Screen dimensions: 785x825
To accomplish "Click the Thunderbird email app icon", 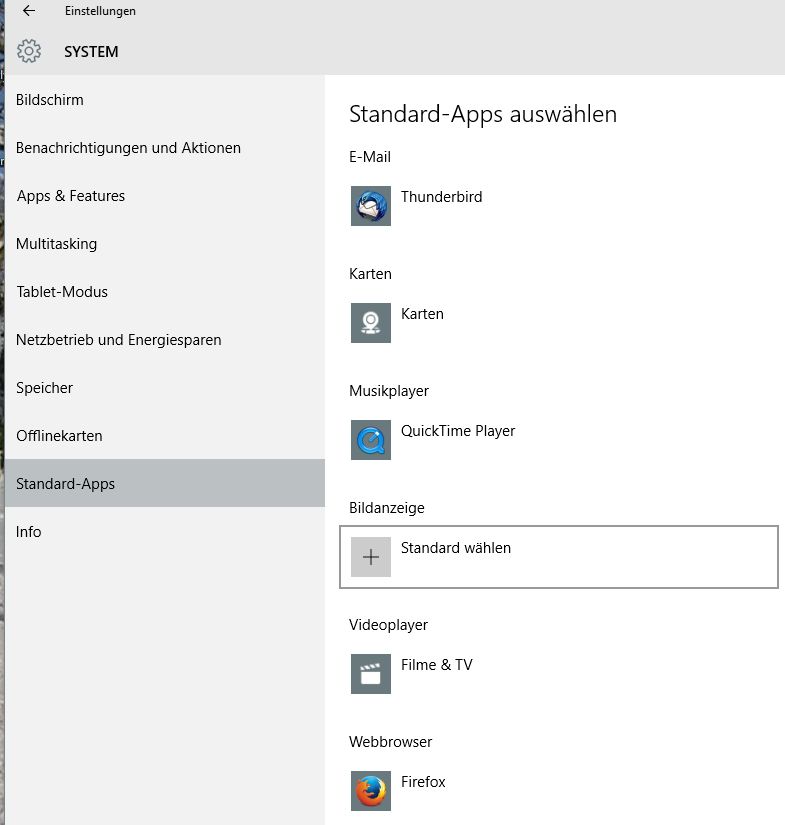I will [371, 206].
